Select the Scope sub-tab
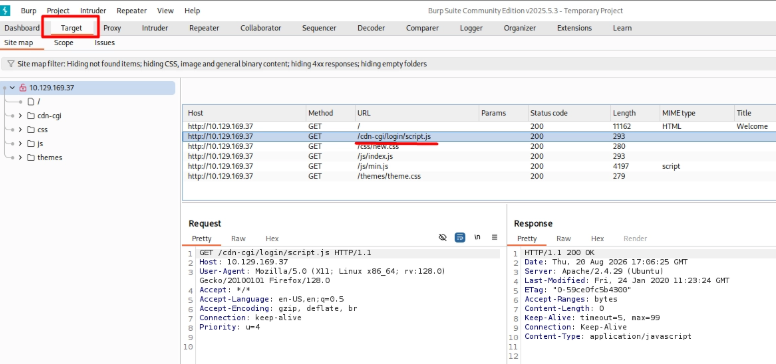Viewport: 776px width, 364px height. (x=63, y=43)
